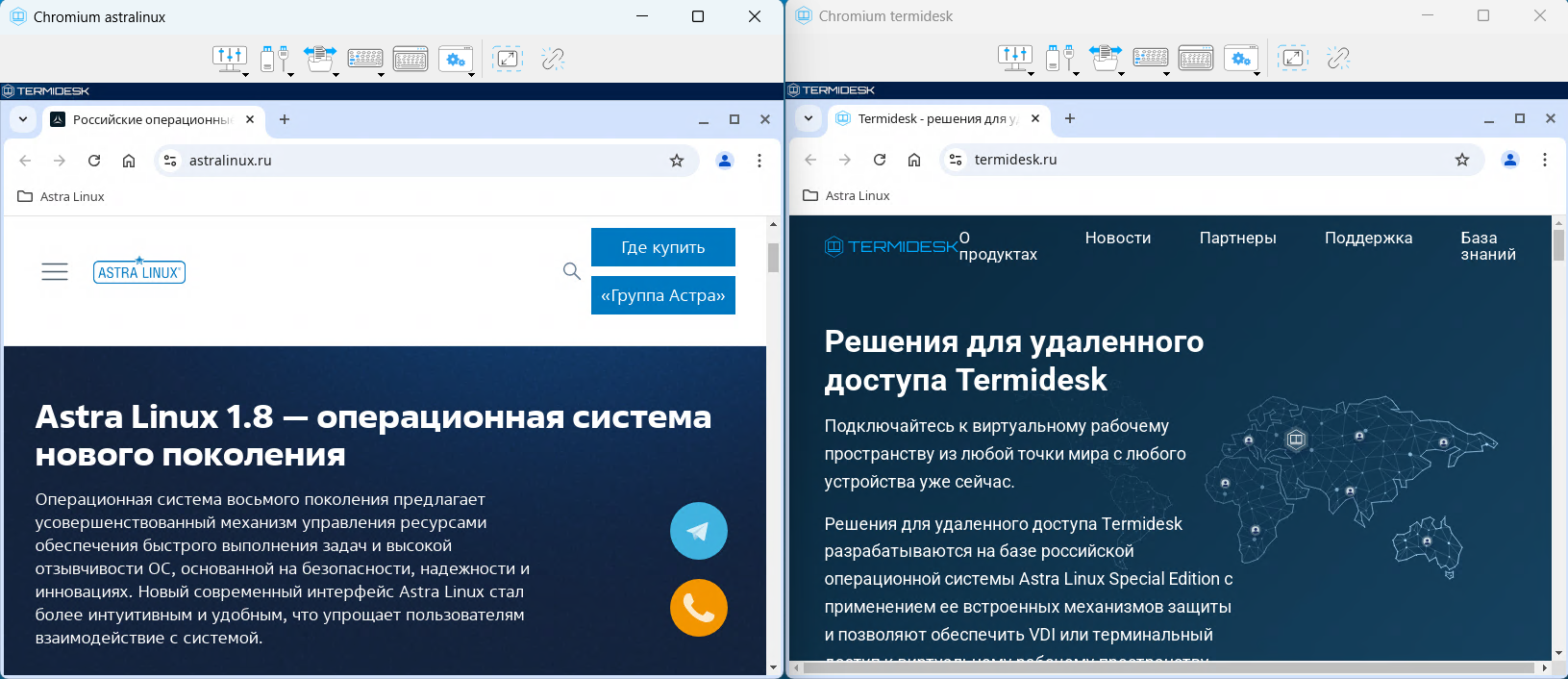The width and height of the screenshot is (1568, 679).
Task: Toggle the hamburger menu on the Astra Linux site
Action: pos(55,272)
